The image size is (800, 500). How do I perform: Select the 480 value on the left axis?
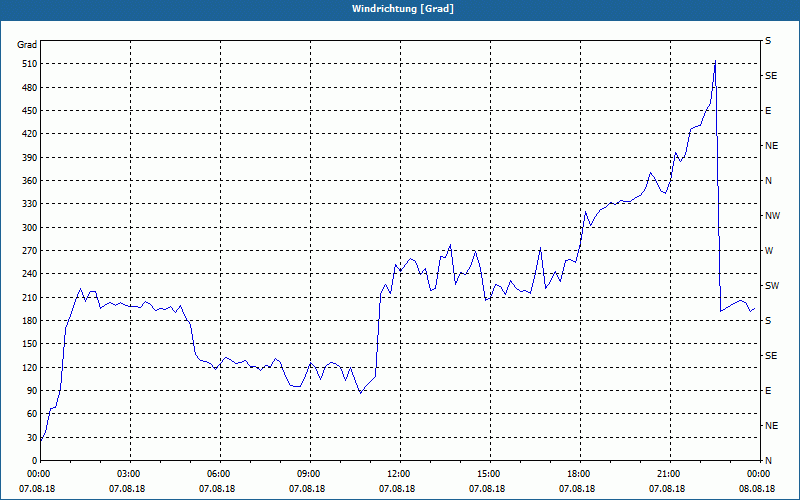click(30, 88)
